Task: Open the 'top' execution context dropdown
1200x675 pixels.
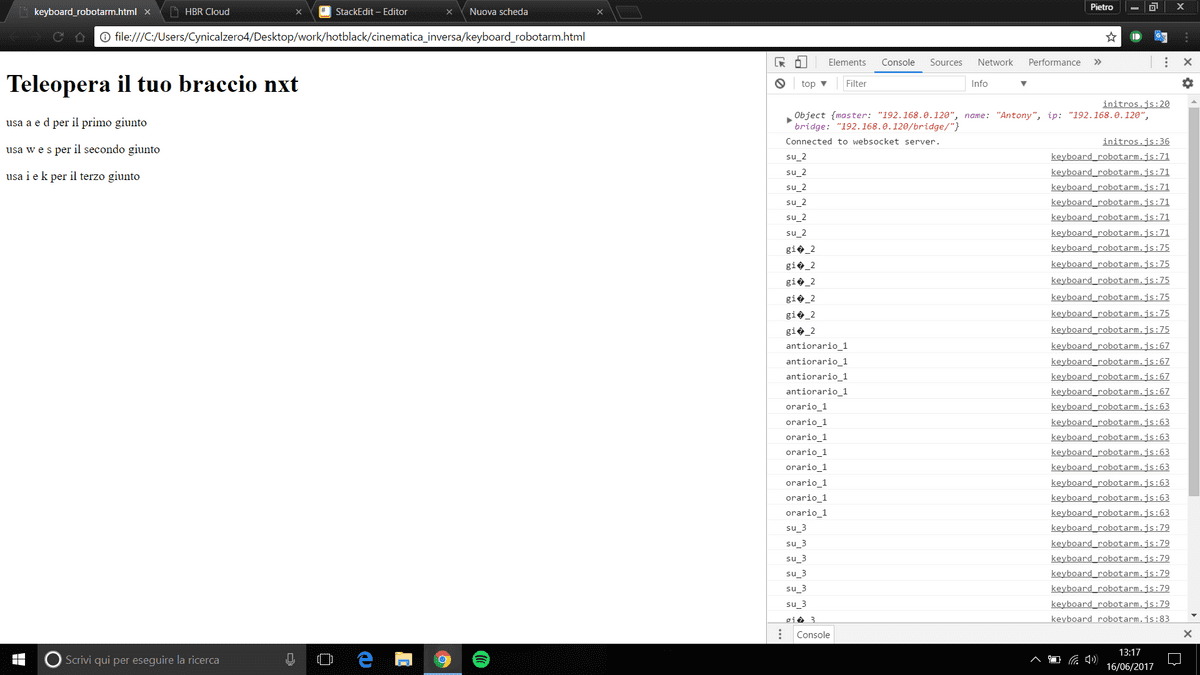Action: [814, 84]
